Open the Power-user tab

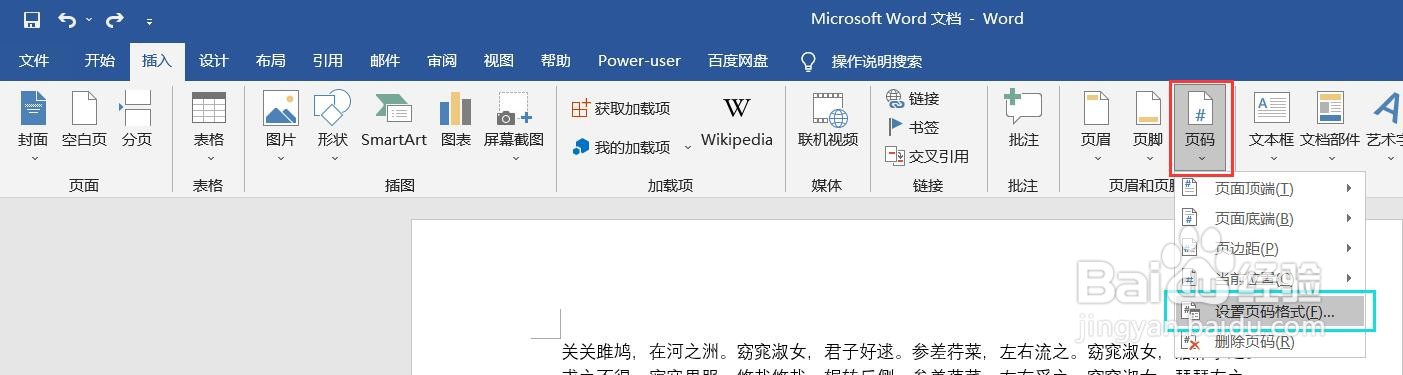point(639,61)
